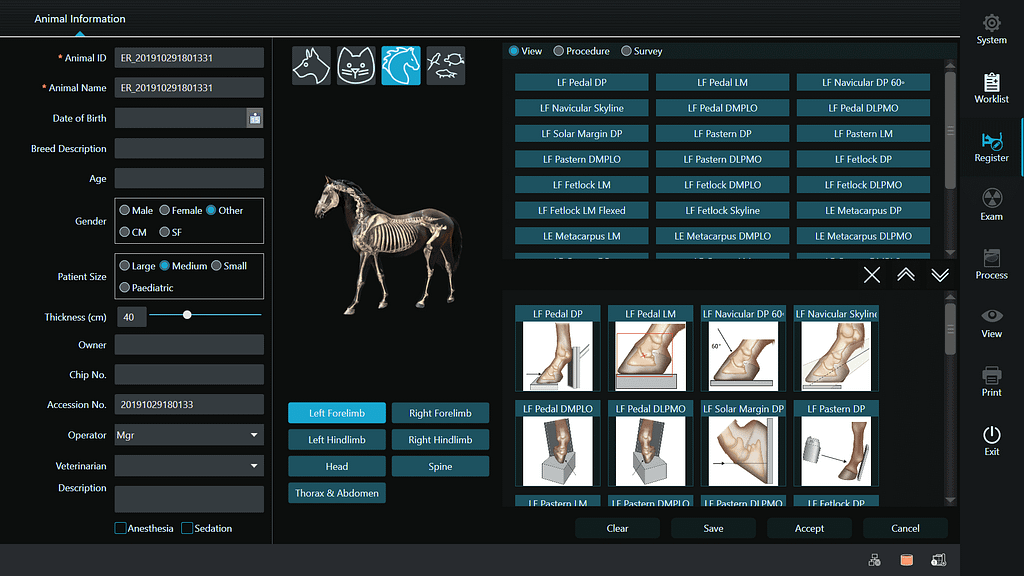This screenshot has width=1024, height=576.
Task: Click the calendar icon for Date of Birth
Action: coord(255,119)
